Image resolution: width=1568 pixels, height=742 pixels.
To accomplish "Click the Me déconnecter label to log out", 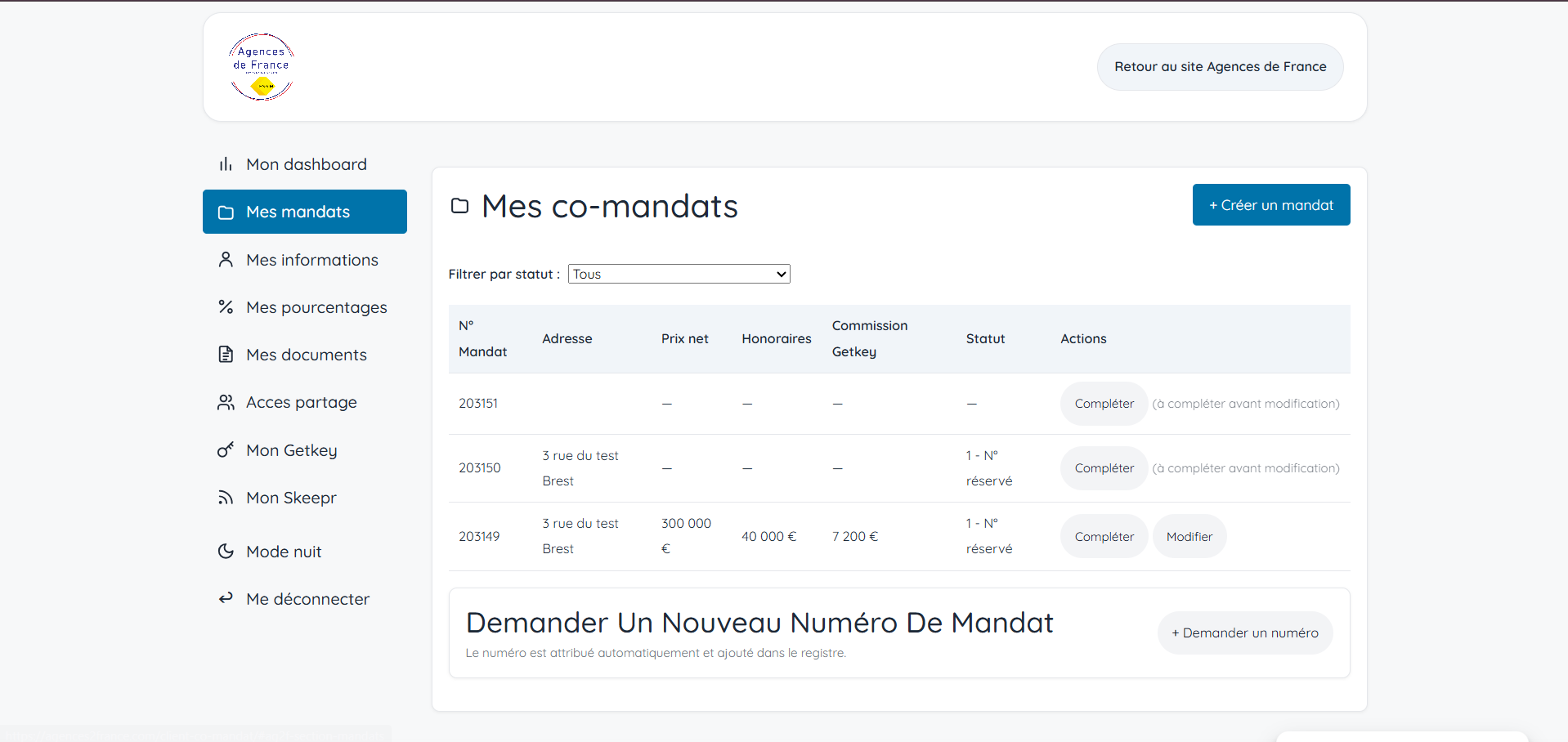I will click(307, 599).
